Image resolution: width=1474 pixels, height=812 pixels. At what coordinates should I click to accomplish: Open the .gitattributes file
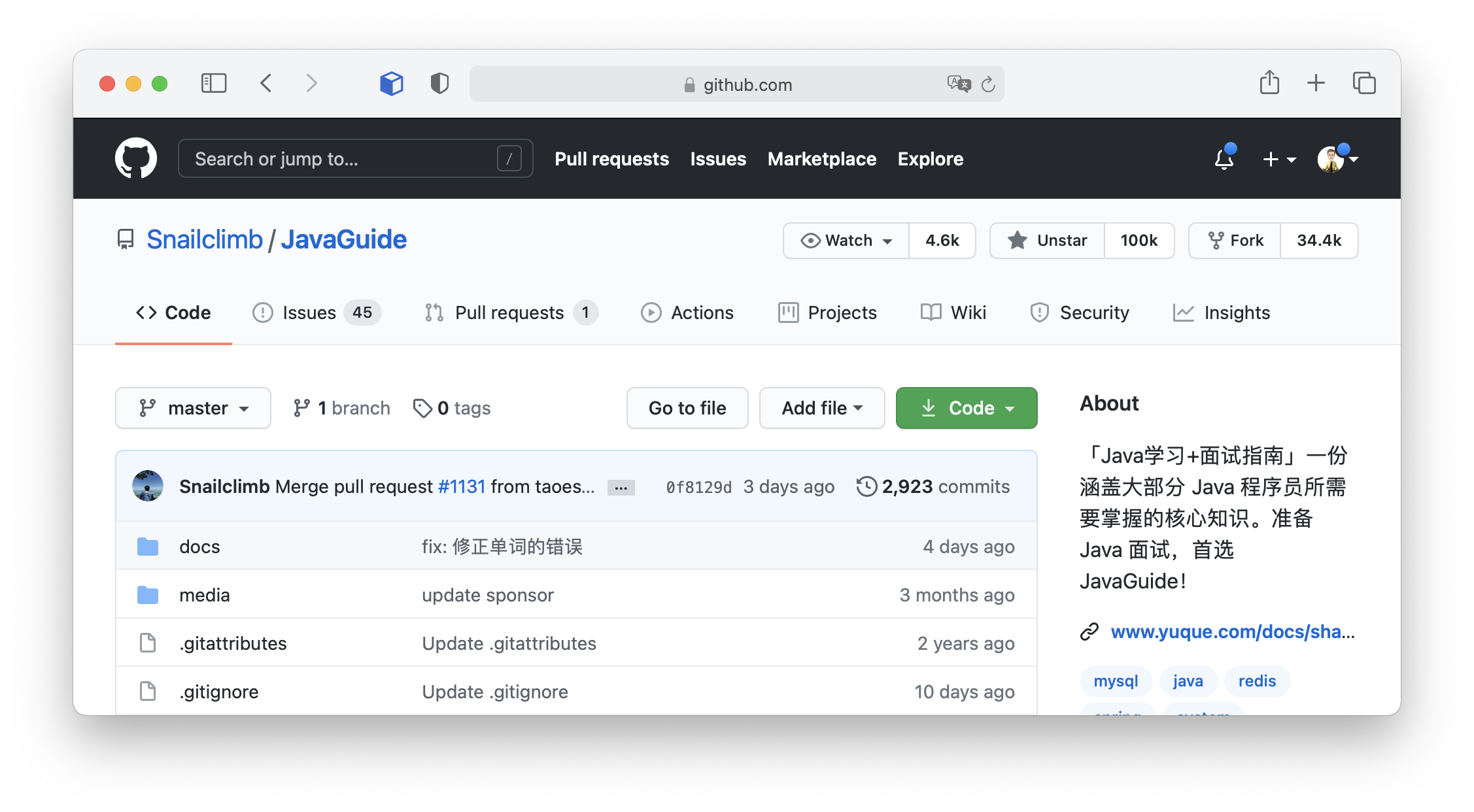(x=233, y=643)
